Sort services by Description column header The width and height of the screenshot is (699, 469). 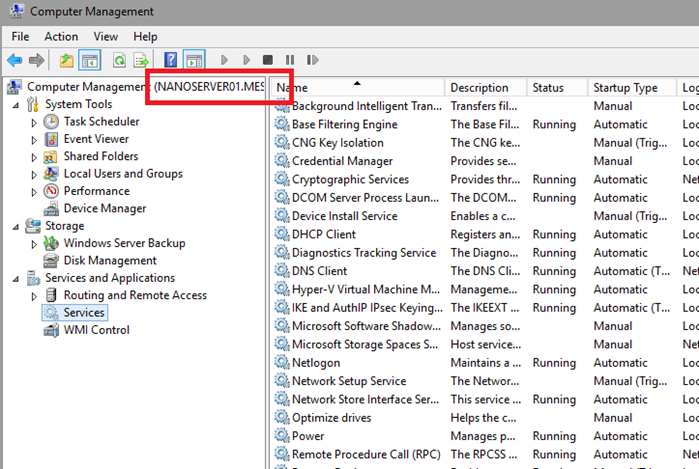coord(486,87)
